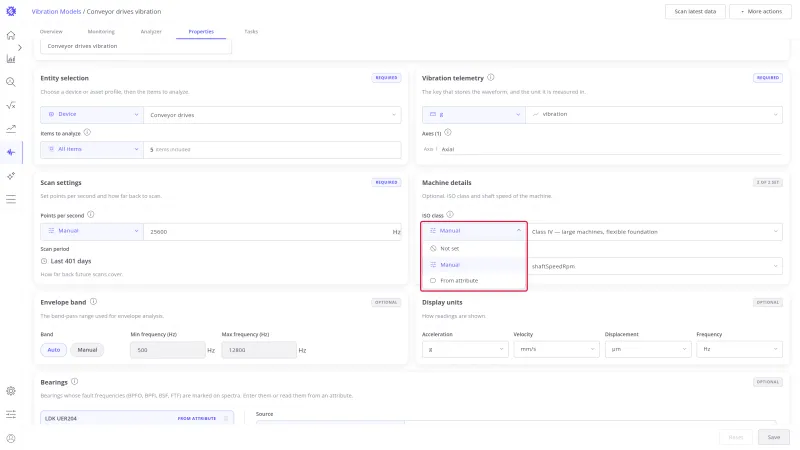Open the Home icon in sidebar
The image size is (800, 450).
tap(11, 35)
